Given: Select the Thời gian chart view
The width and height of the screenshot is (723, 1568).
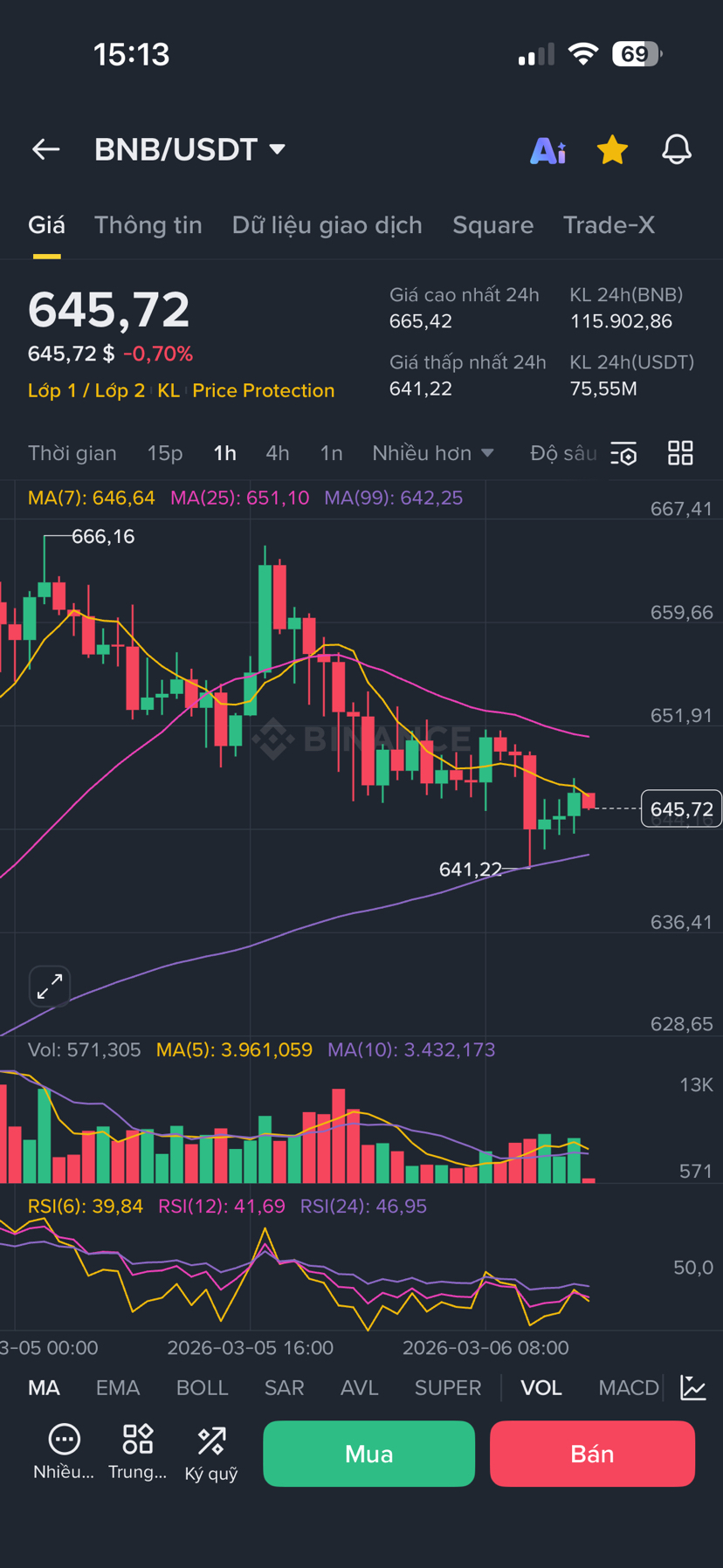Looking at the screenshot, I should coord(72,453).
